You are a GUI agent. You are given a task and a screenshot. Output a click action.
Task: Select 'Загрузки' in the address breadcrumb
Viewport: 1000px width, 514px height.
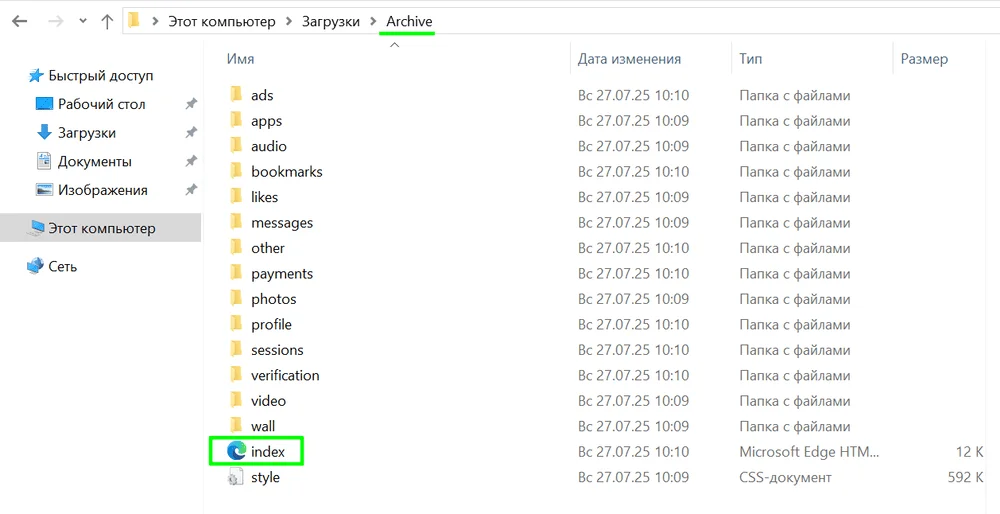pyautogui.click(x=330, y=21)
